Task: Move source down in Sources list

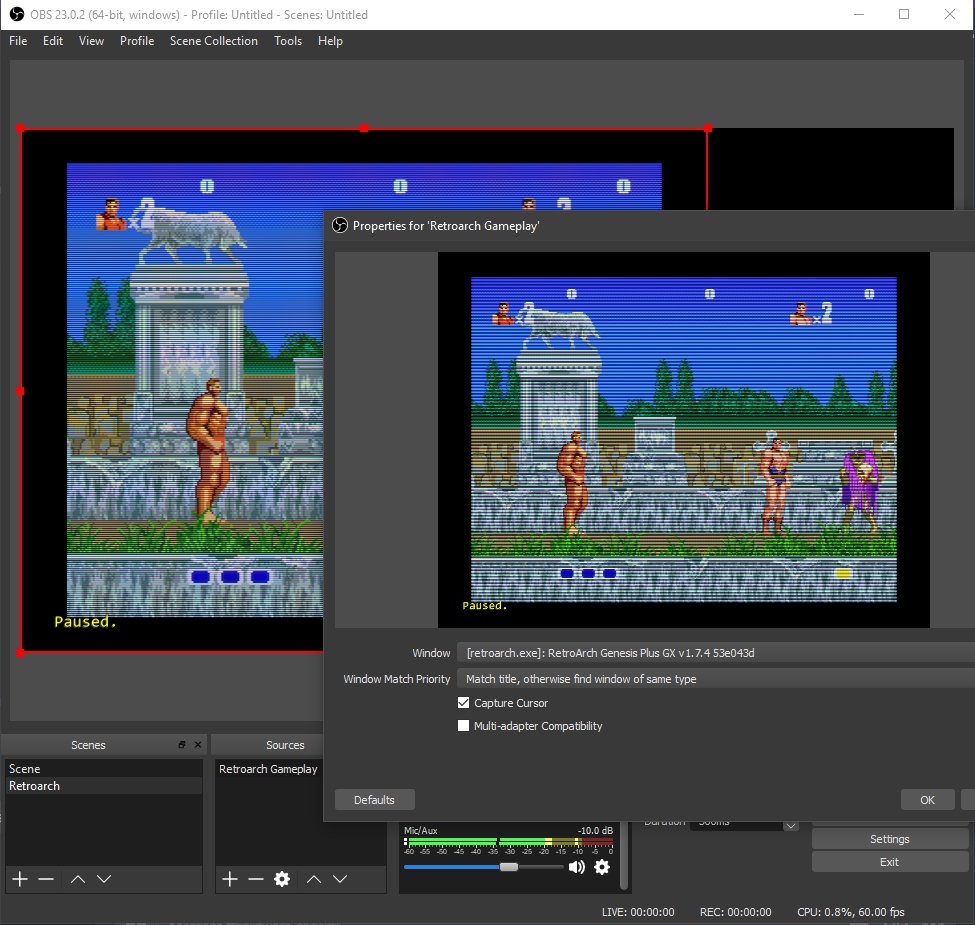Action: coord(340,879)
